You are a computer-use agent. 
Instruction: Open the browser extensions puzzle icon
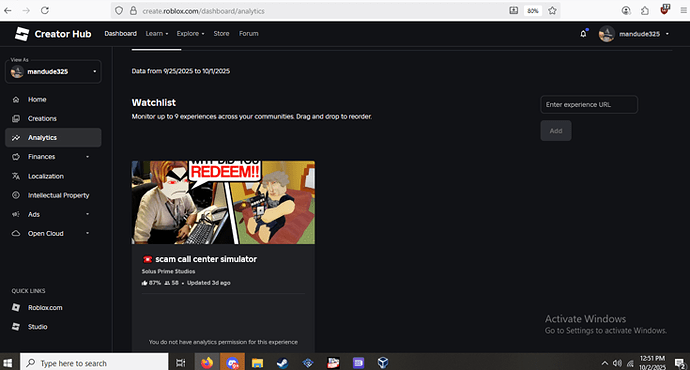coord(645,11)
